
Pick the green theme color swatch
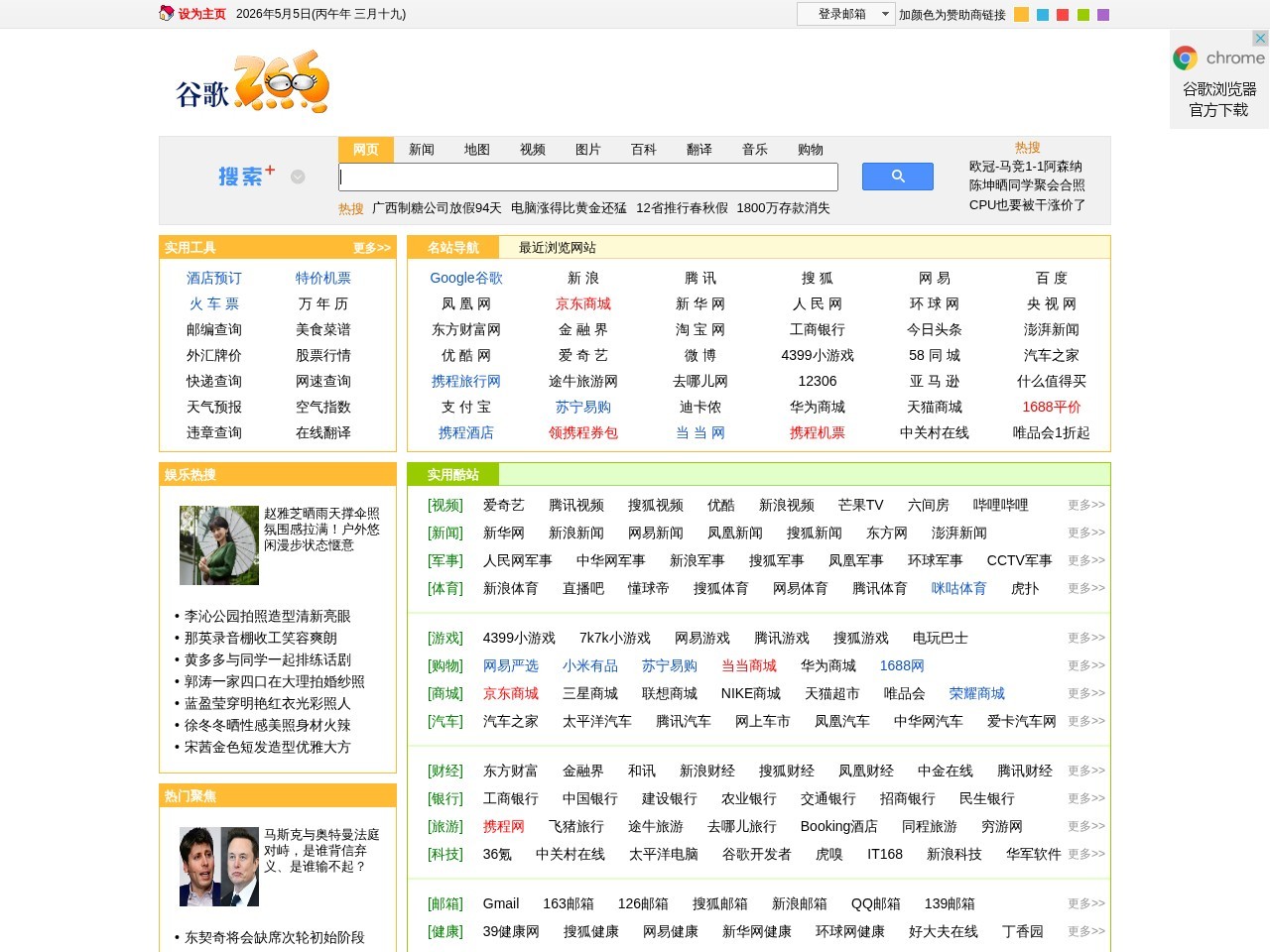pyautogui.click(x=1083, y=15)
